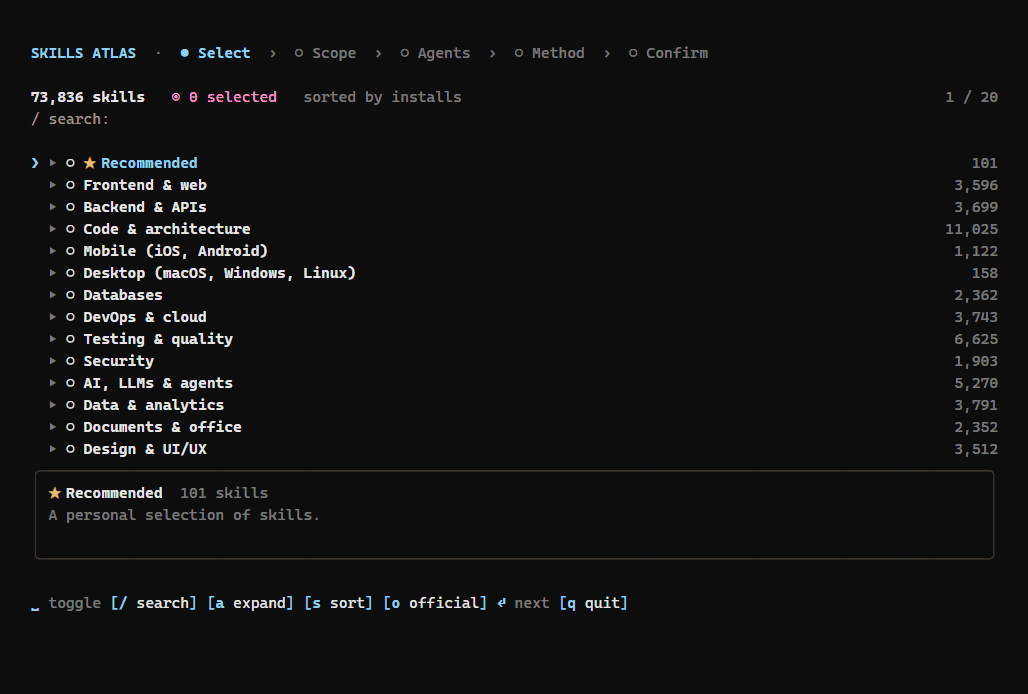Toggle the Security selection circle
1028x694 pixels.
(x=70, y=361)
